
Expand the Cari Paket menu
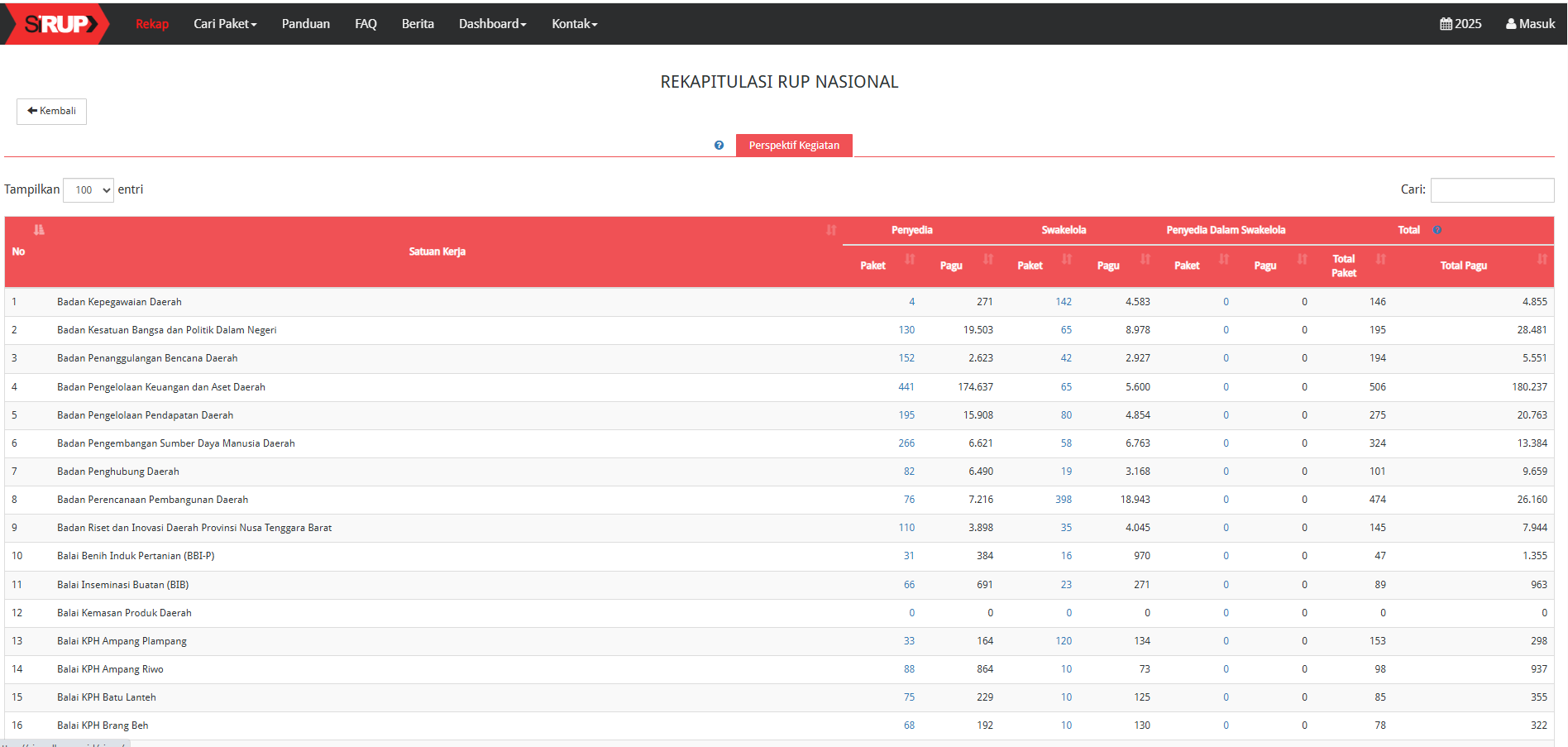(x=225, y=24)
